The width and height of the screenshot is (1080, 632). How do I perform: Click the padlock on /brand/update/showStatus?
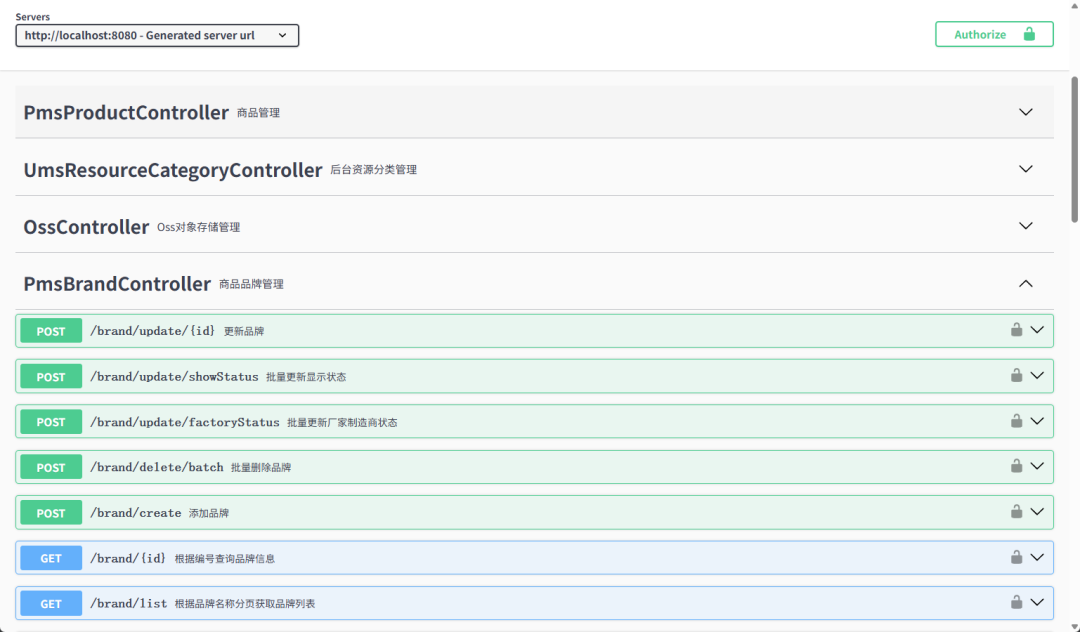tap(1016, 375)
